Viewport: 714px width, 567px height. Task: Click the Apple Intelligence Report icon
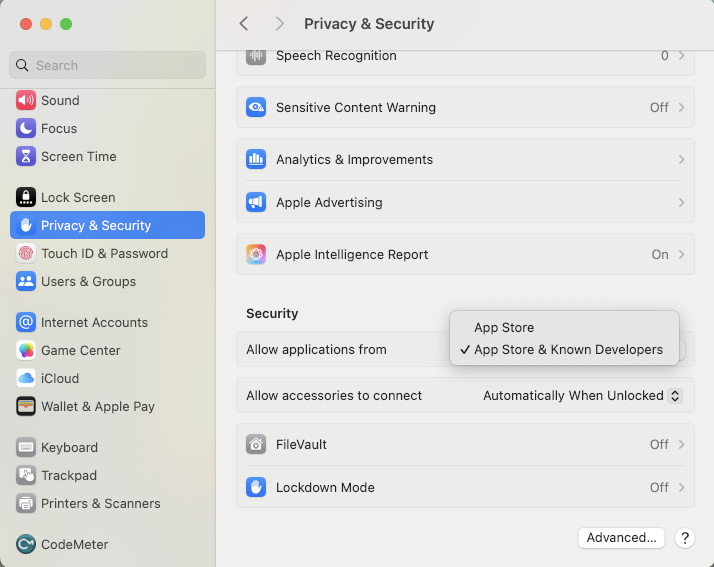(x=256, y=254)
